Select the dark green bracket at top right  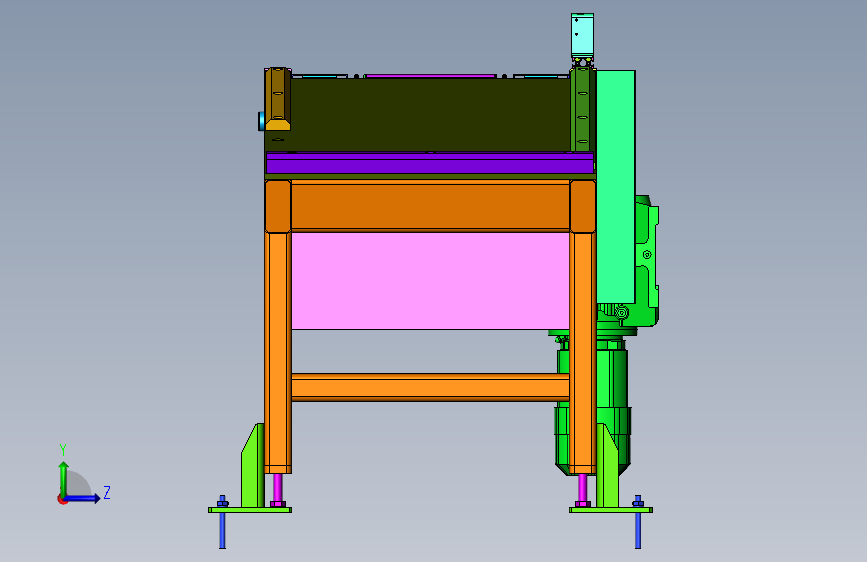click(x=583, y=109)
